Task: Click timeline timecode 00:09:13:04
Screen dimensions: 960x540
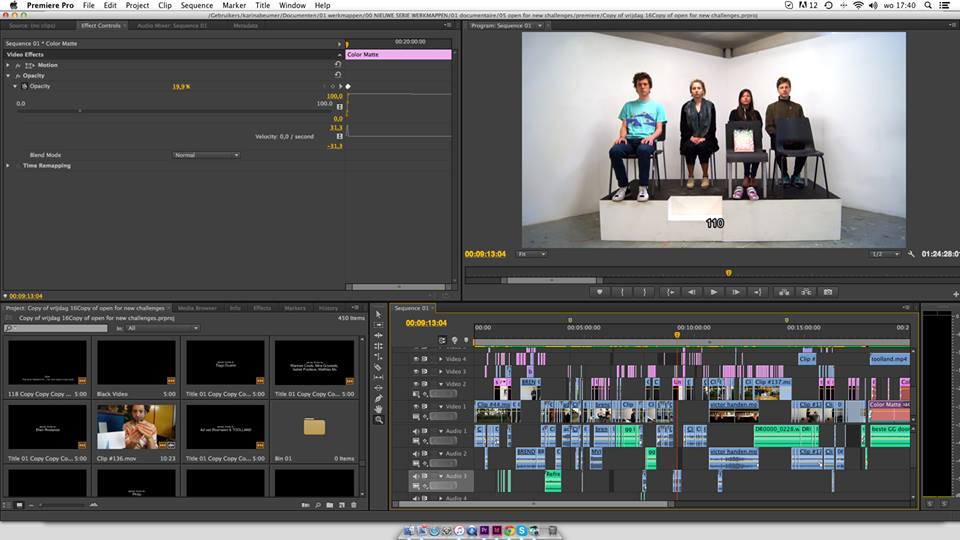Action: (x=426, y=323)
